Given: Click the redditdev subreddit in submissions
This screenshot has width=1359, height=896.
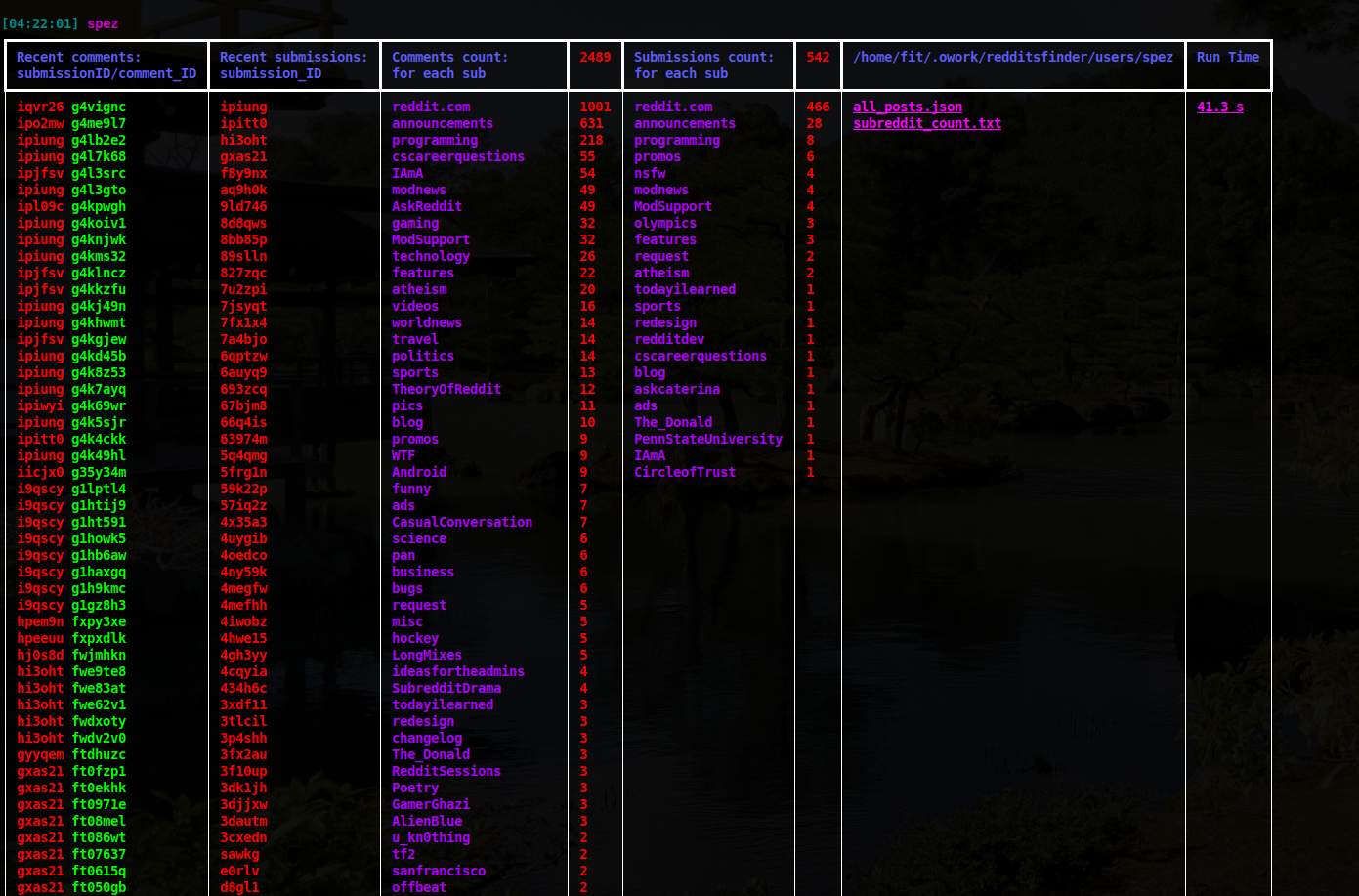Looking at the screenshot, I should tap(669, 339).
